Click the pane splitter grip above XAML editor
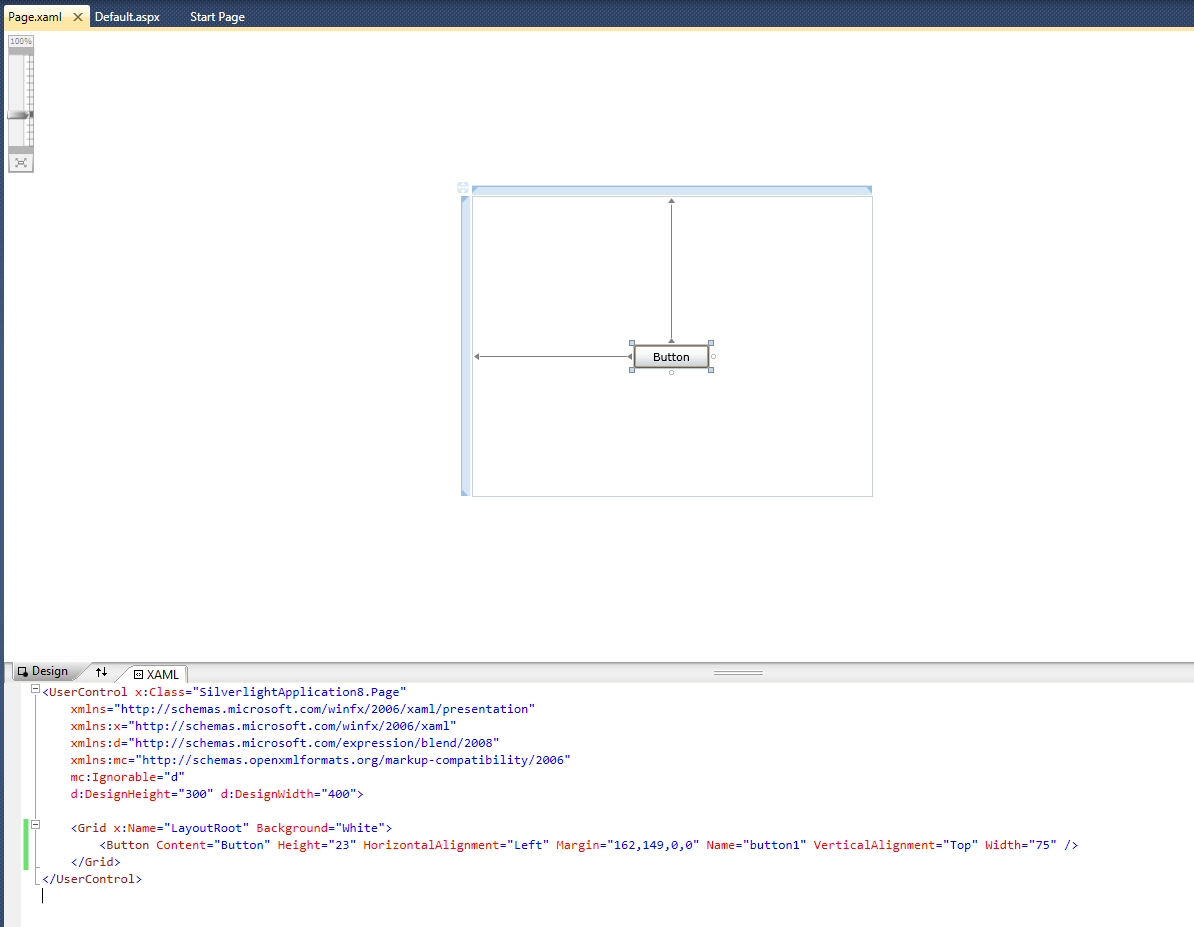Screen dimensions: 1194x927 pyautogui.click(x=738, y=673)
